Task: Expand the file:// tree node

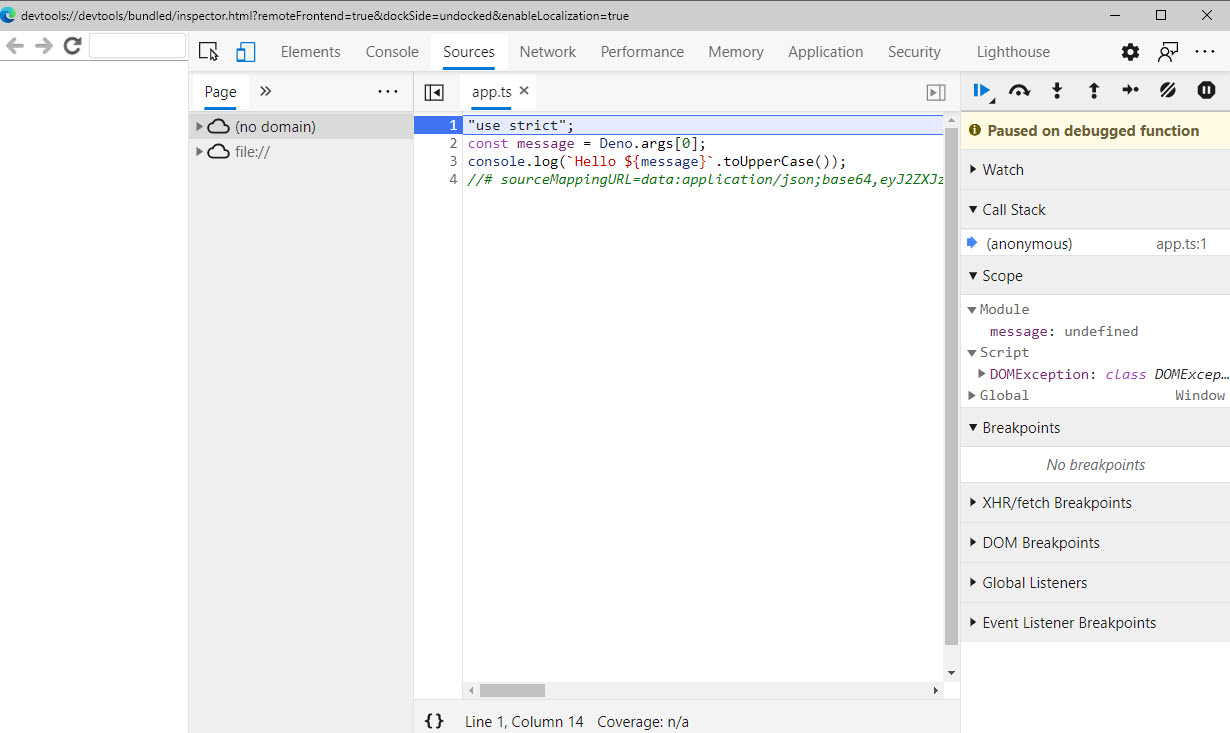Action: pos(200,152)
